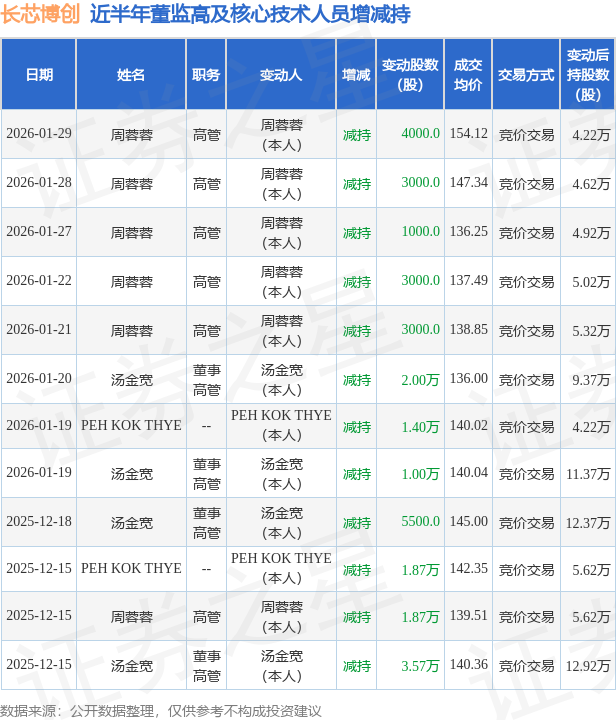616x720 pixels.
Task: Click the date cell 2025-12-18
Action: click(39, 522)
